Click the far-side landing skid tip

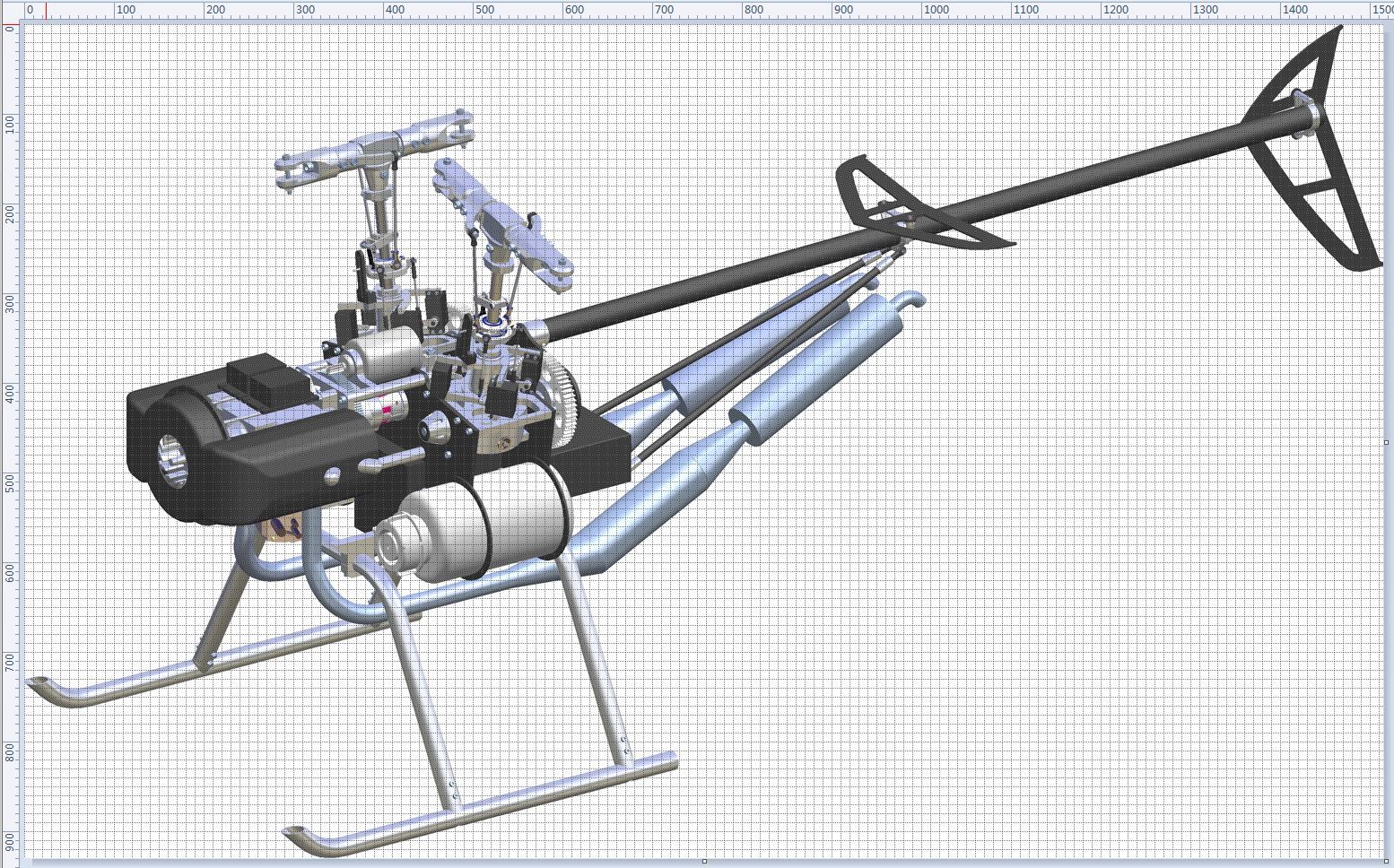pos(40,686)
